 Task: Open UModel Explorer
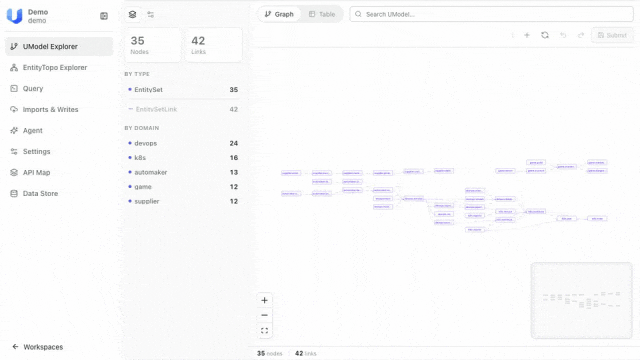coord(59,47)
